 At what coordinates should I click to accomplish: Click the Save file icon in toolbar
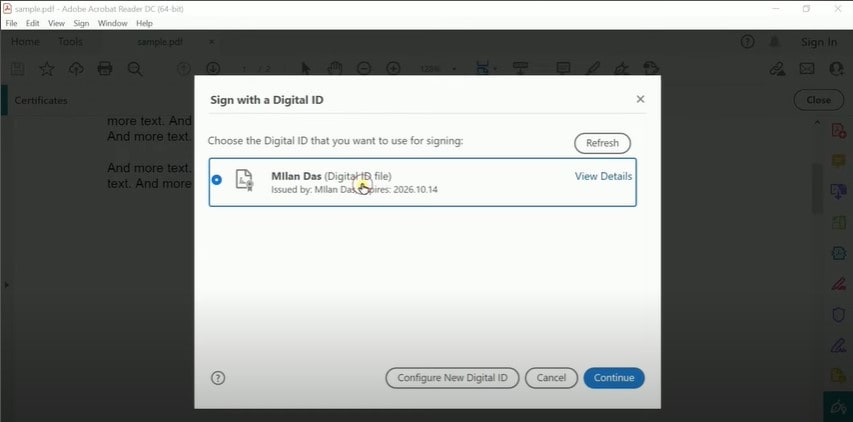pyautogui.click(x=17, y=69)
